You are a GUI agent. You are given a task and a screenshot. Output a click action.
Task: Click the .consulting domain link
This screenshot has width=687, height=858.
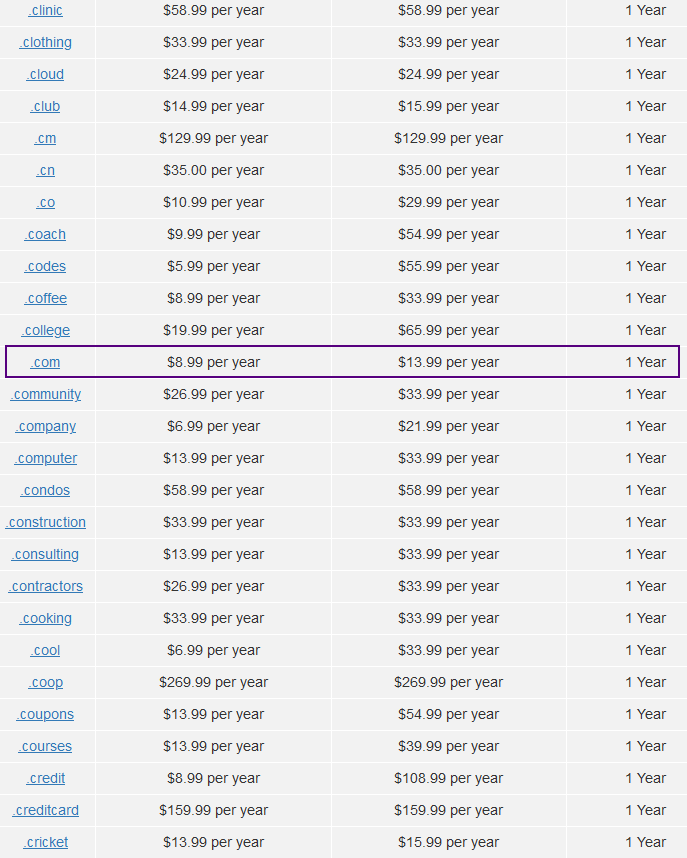coord(45,554)
